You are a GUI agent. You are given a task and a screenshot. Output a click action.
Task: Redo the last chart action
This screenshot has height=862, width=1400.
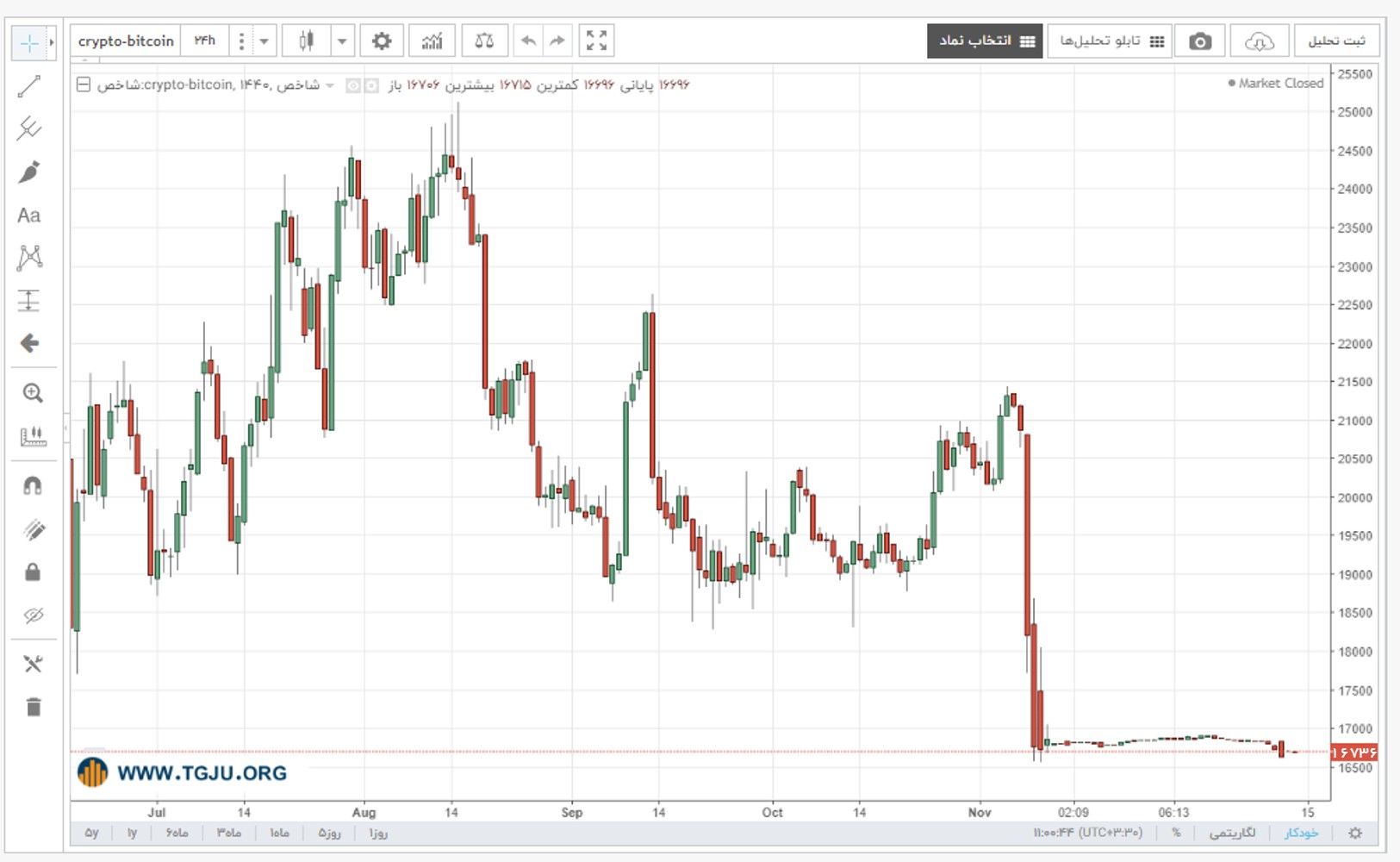click(557, 41)
